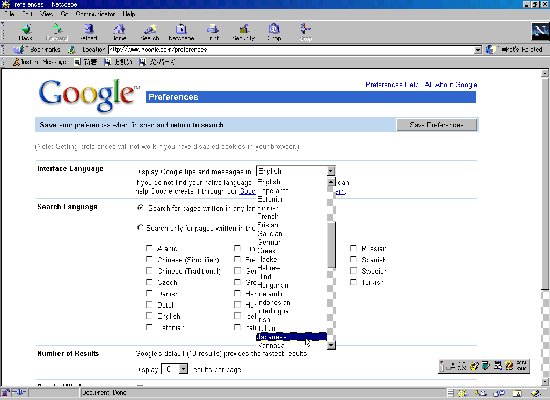Collapse the interface language dropdown arrow
This screenshot has height=400, width=550.
[x=330, y=171]
